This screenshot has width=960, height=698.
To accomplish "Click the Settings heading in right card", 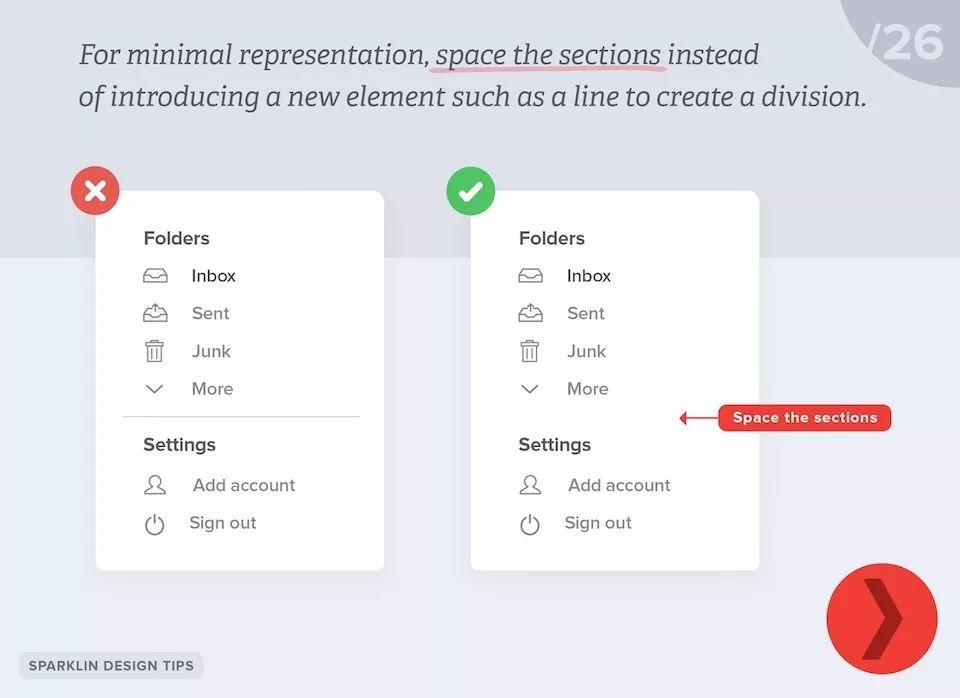I will 555,445.
